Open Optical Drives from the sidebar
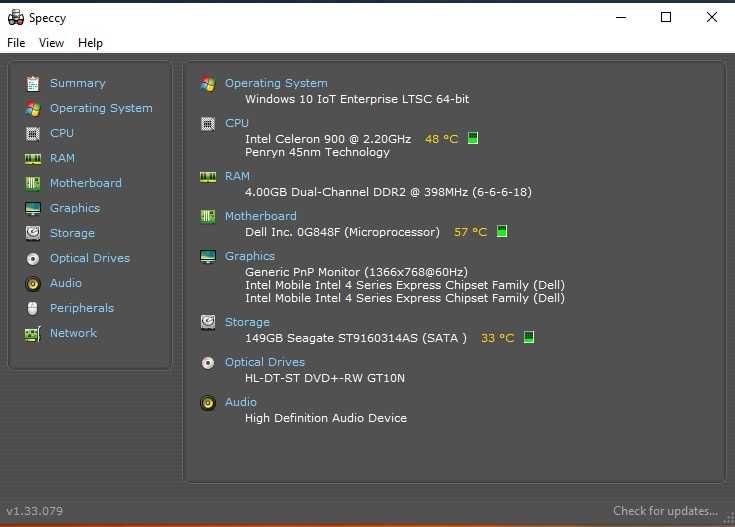The image size is (735, 527). pos(90,258)
